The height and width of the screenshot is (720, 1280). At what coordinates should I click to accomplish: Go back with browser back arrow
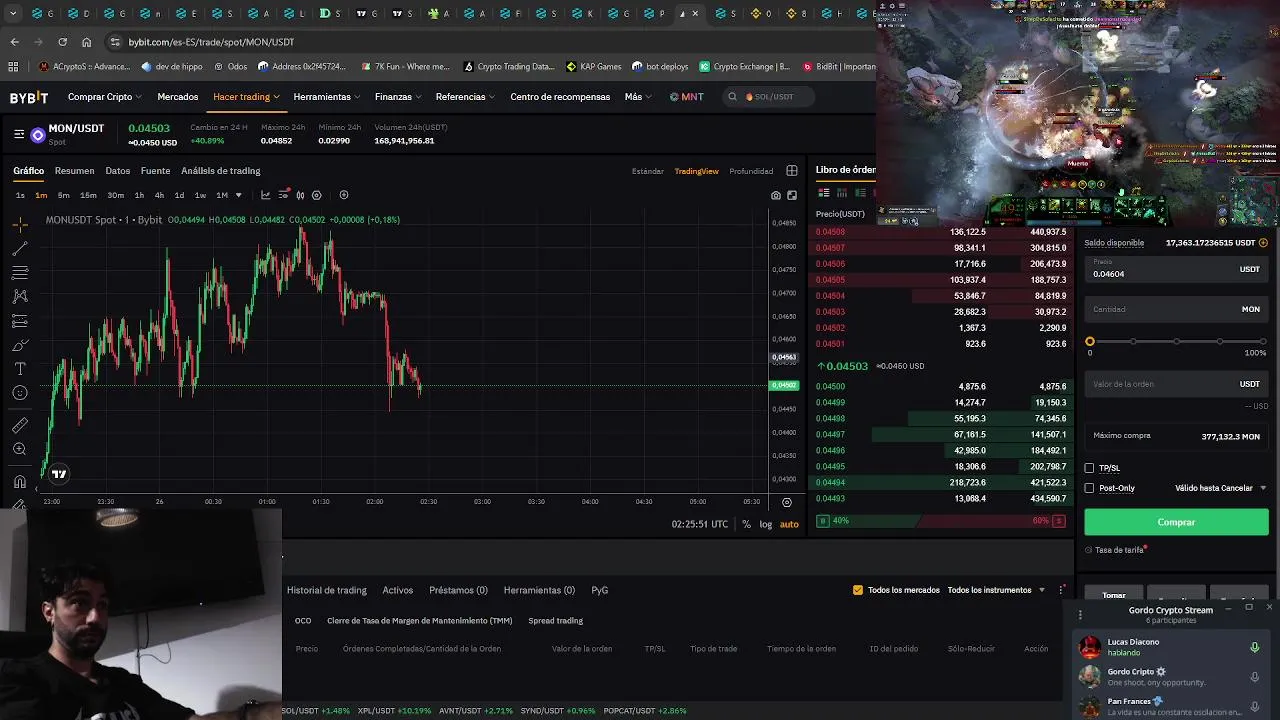click(x=14, y=42)
